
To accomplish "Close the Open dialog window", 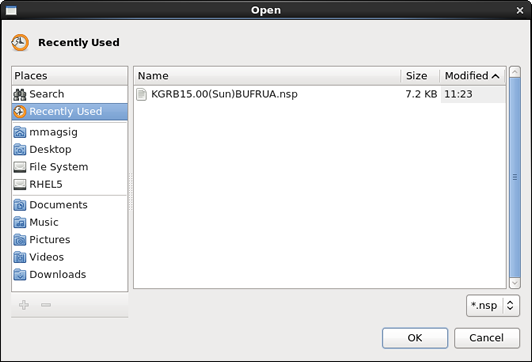I will [x=520, y=11].
